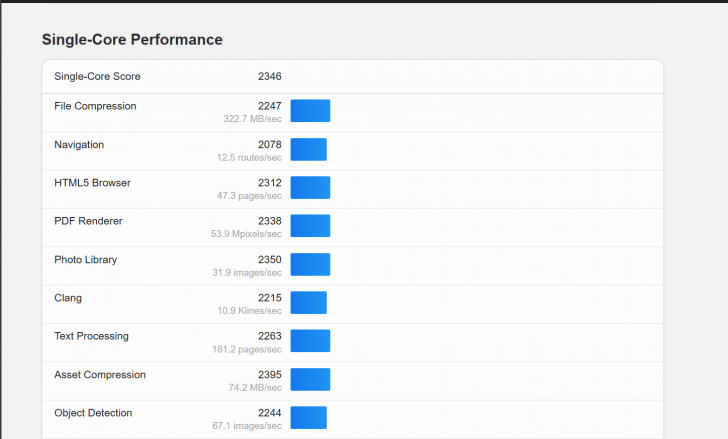This screenshot has width=728, height=439.
Task: Click the Object Detection benchmark label
Action: point(93,413)
